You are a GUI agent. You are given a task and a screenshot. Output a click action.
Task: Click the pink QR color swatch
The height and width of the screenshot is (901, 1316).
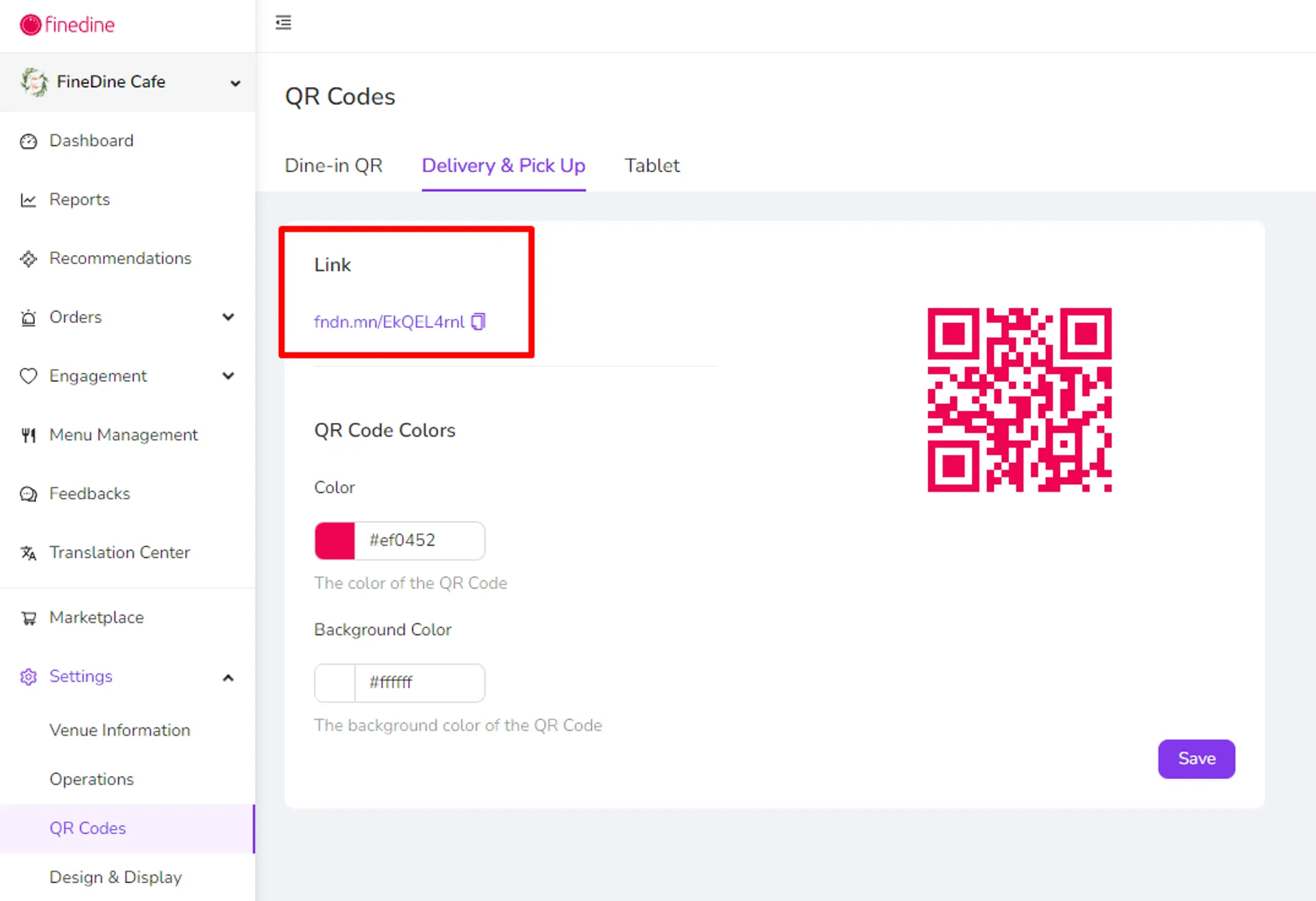[x=335, y=541]
